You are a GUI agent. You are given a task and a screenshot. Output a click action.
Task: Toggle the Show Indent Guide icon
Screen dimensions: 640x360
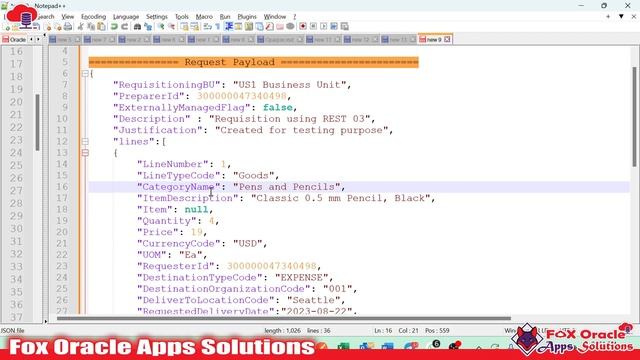pos(229,27)
